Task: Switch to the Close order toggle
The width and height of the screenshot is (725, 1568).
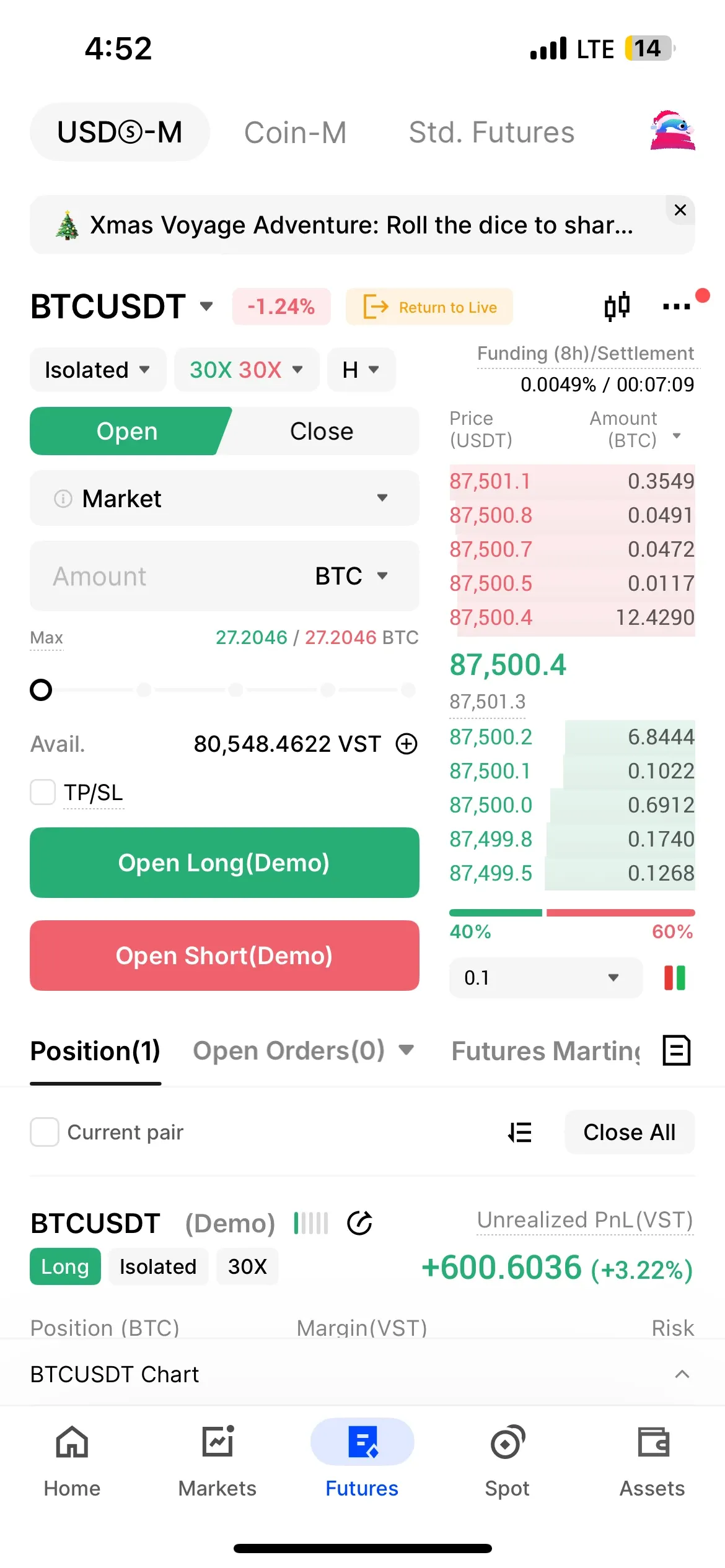Action: tap(322, 431)
